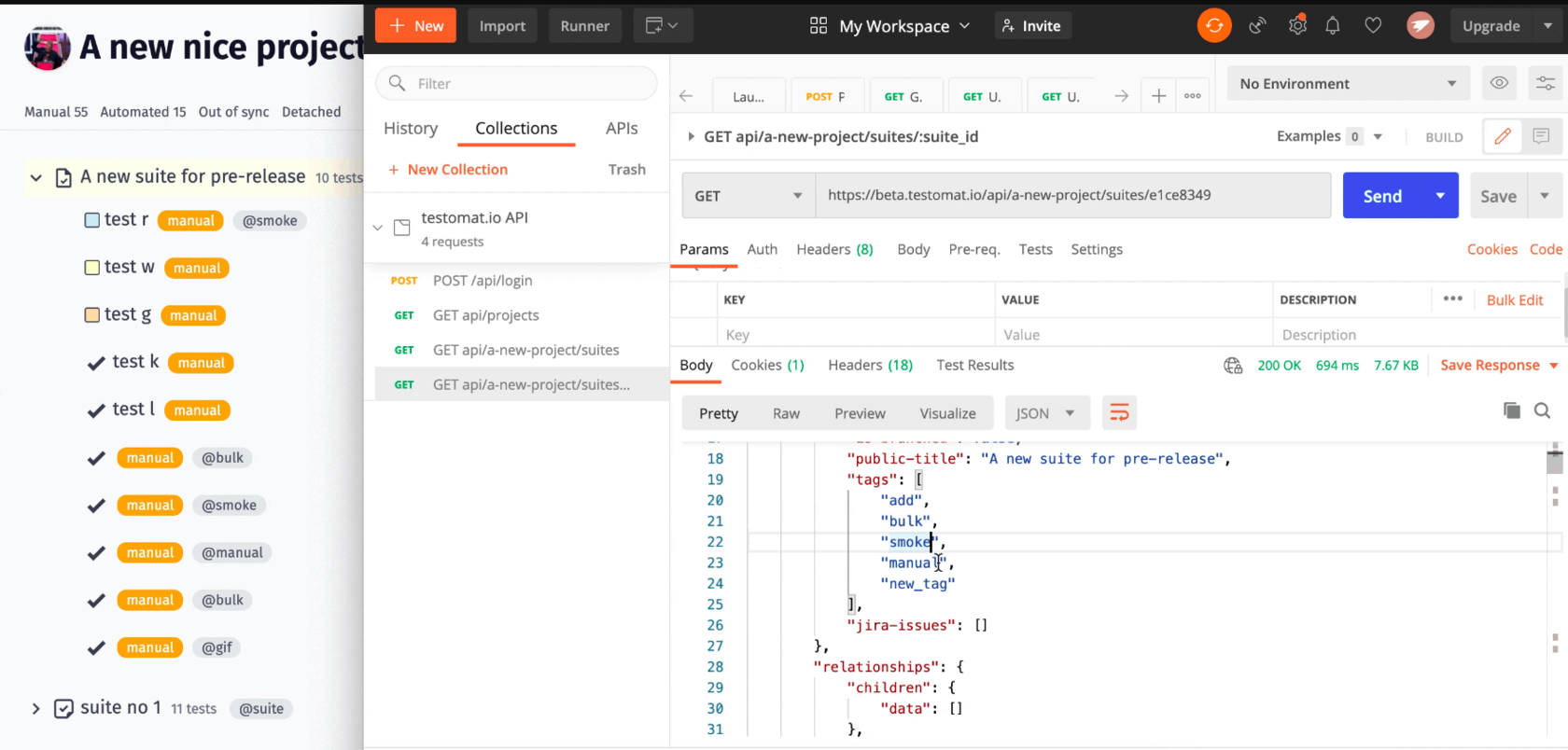Open the Tests request tab
The width and height of the screenshot is (1568, 750).
tap(1035, 249)
